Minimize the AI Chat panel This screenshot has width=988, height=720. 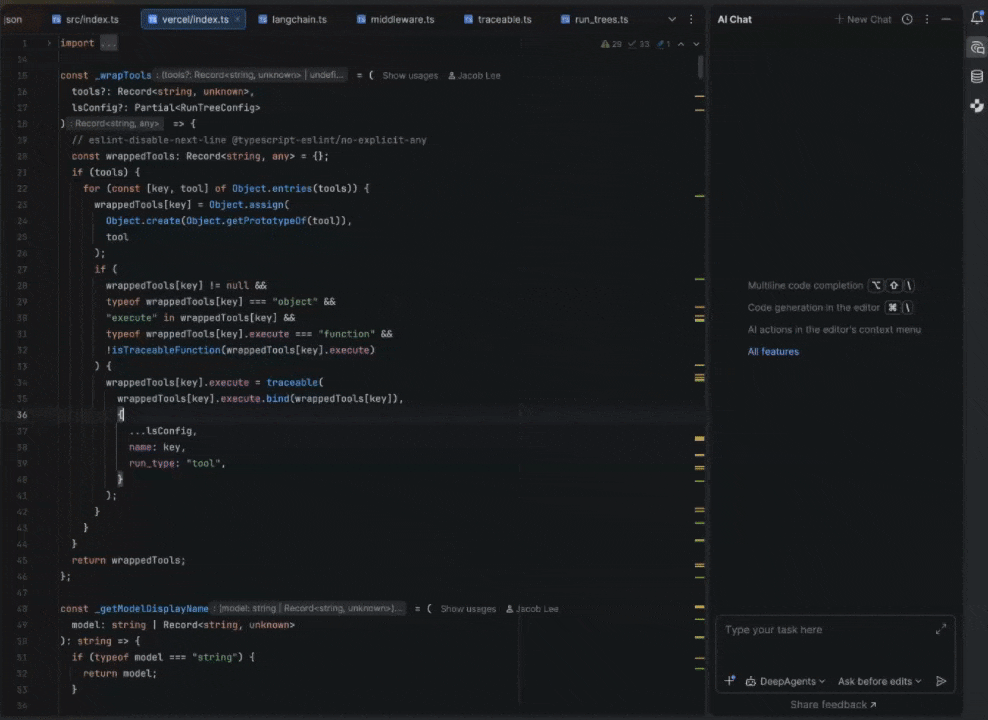point(946,19)
